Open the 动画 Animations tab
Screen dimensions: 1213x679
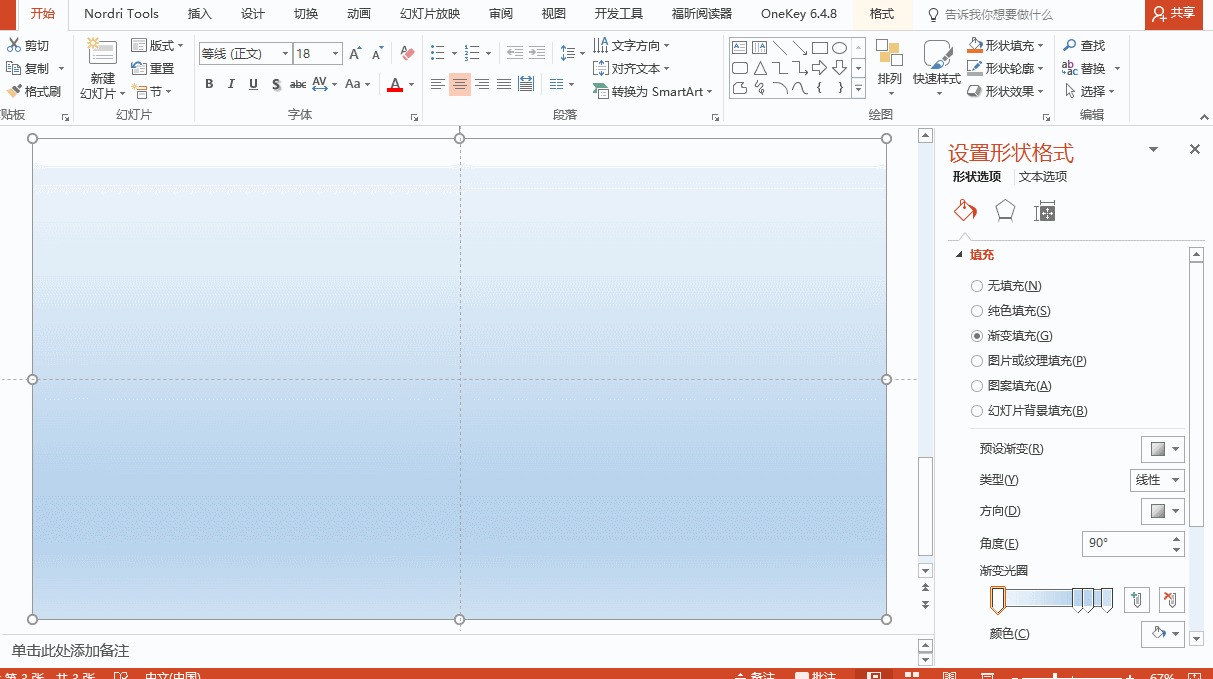[359, 14]
